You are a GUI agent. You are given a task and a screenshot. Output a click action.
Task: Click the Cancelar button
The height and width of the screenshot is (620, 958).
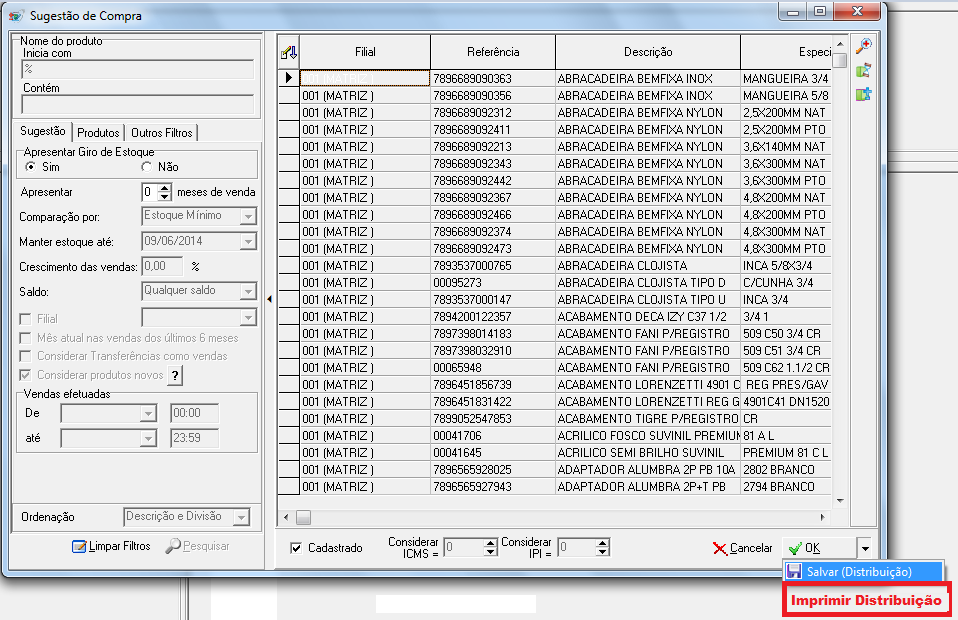[743, 549]
